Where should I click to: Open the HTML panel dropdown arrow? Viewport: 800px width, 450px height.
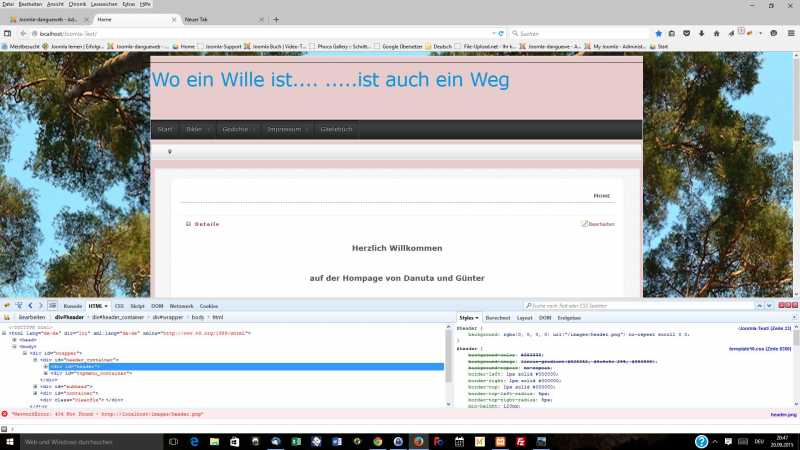(x=106, y=306)
